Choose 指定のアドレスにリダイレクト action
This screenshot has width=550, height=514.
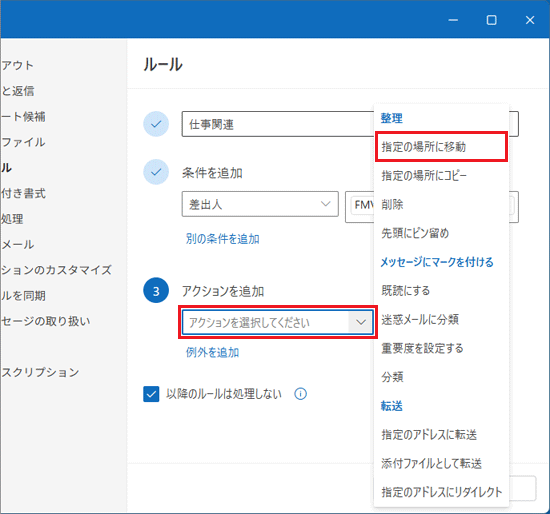coord(441,492)
